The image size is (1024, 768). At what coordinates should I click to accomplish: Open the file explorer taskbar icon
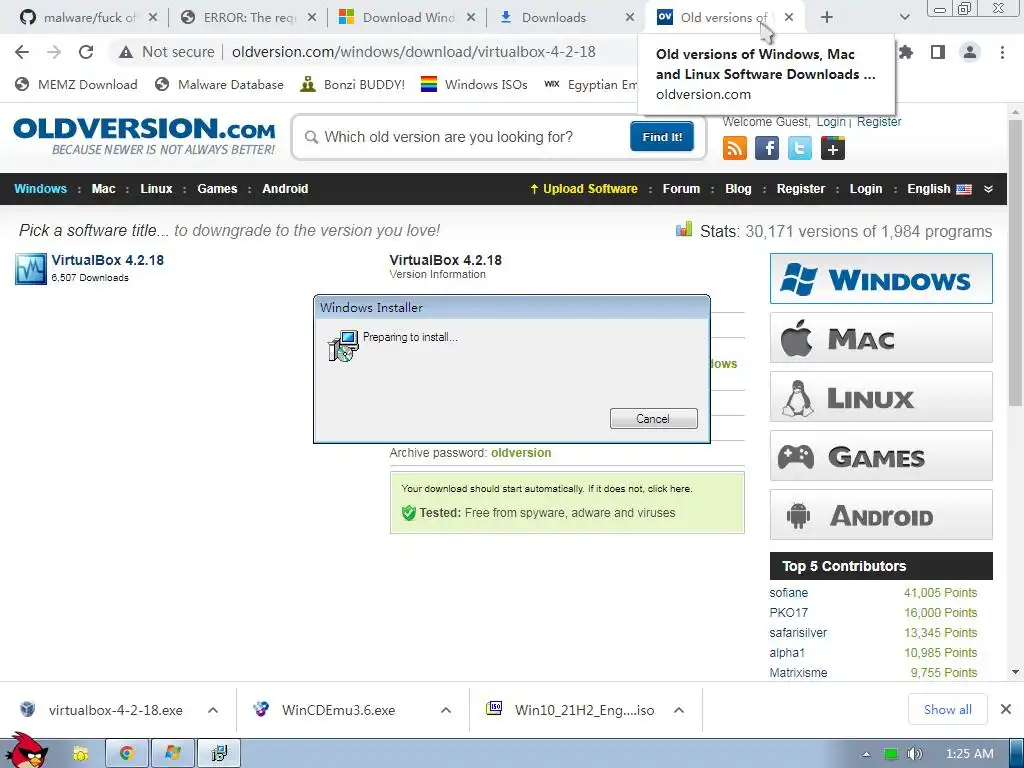click(81, 754)
